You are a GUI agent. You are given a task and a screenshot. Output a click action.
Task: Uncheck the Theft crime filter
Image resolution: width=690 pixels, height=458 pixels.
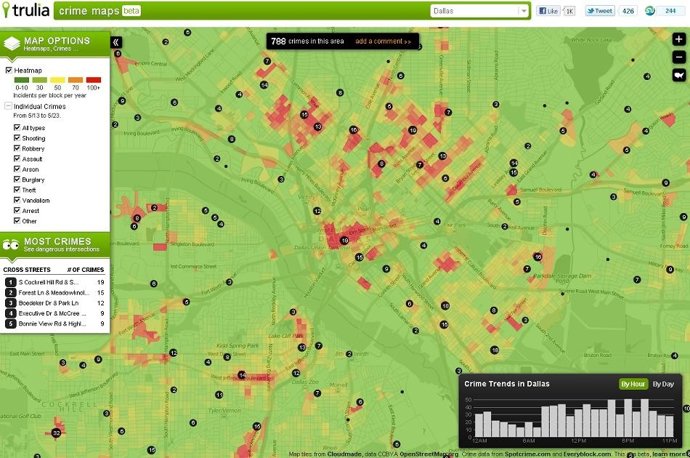(x=17, y=190)
